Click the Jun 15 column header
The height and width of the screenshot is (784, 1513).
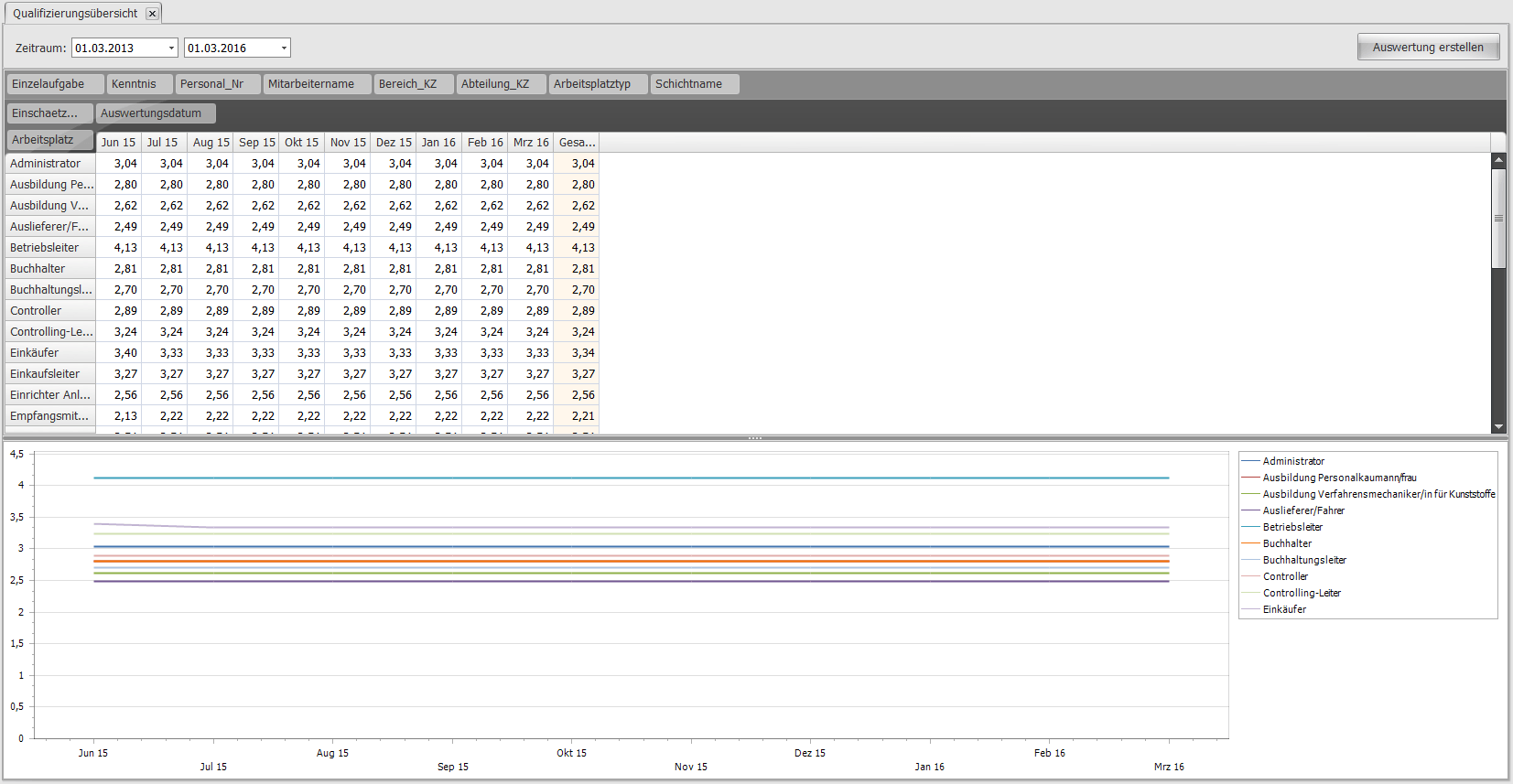(x=118, y=143)
